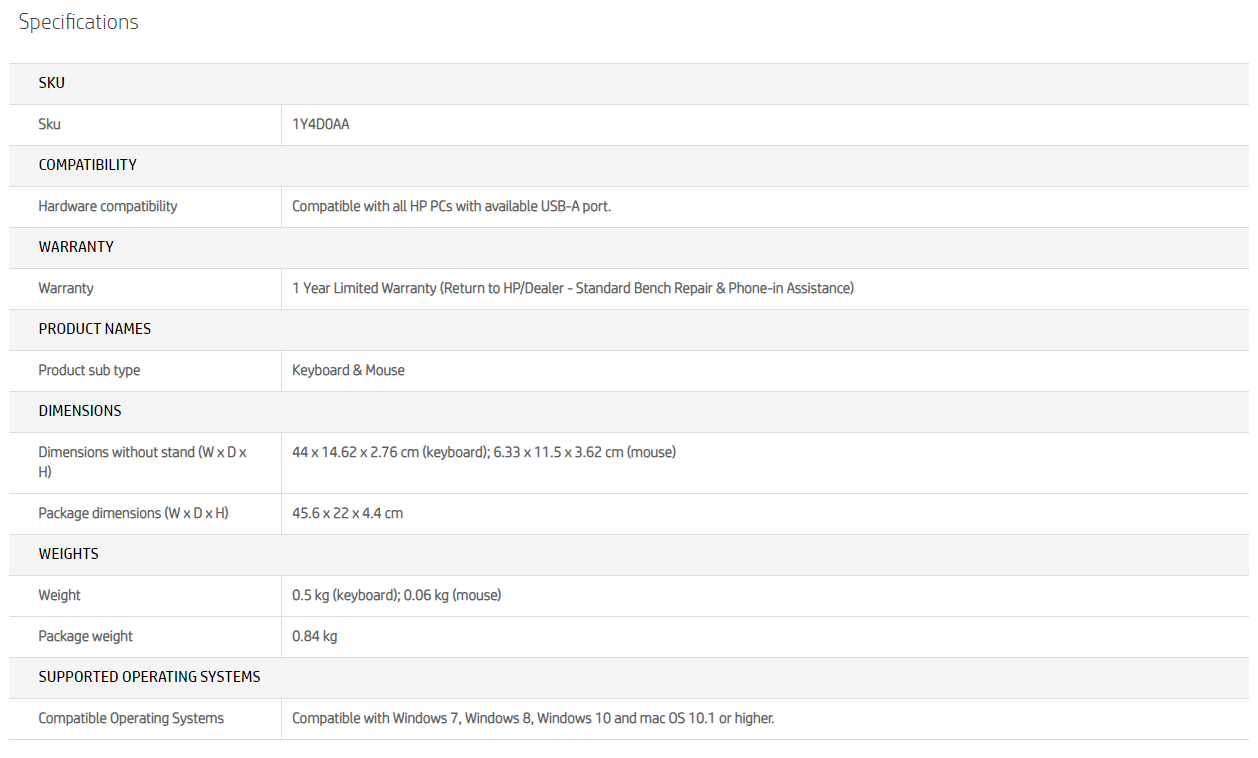Viewport: 1258px width, 758px height.
Task: Click the Package dimensions row label
Action: pyautogui.click(x=133, y=513)
